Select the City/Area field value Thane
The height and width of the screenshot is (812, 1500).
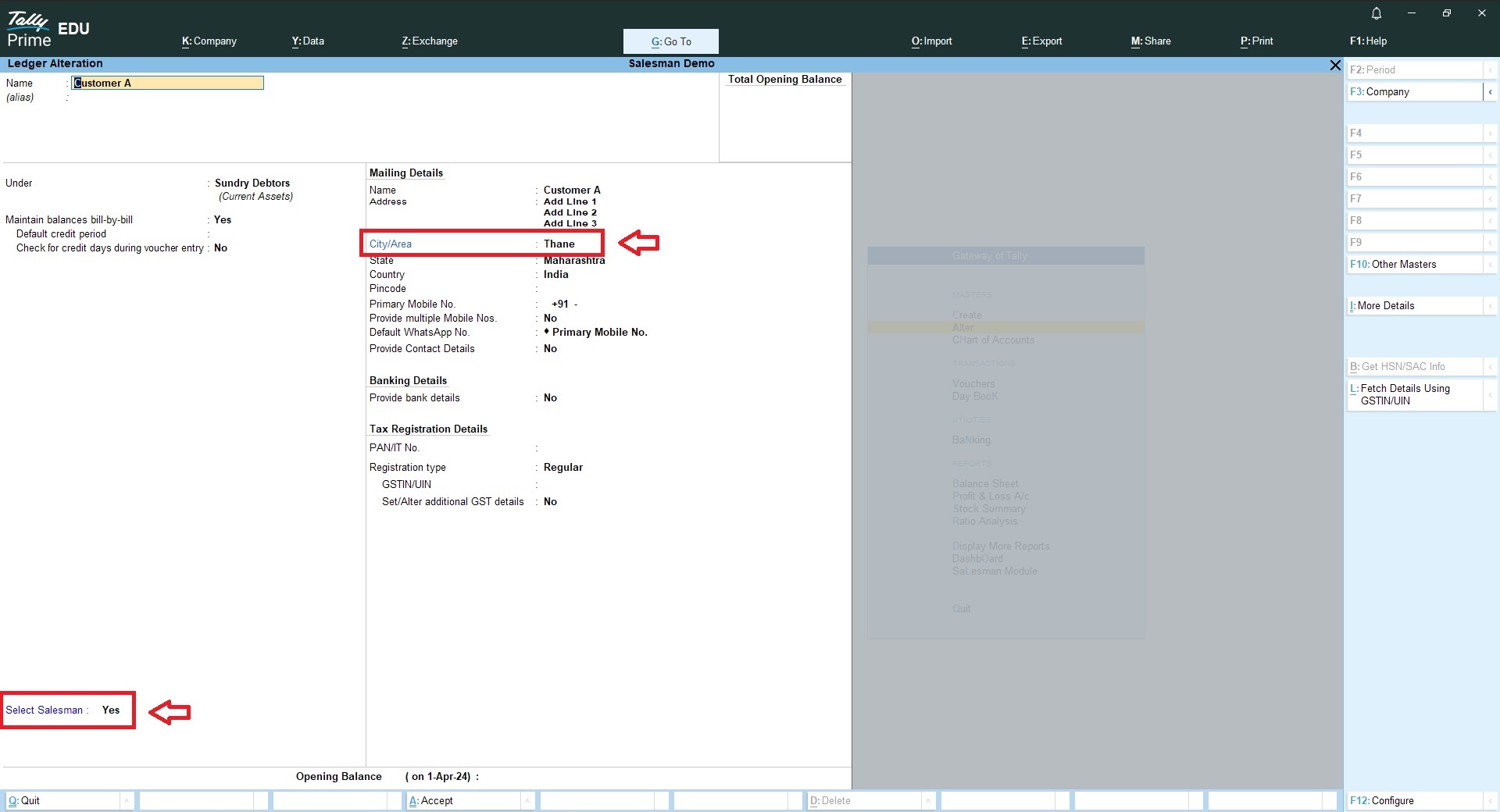(559, 244)
